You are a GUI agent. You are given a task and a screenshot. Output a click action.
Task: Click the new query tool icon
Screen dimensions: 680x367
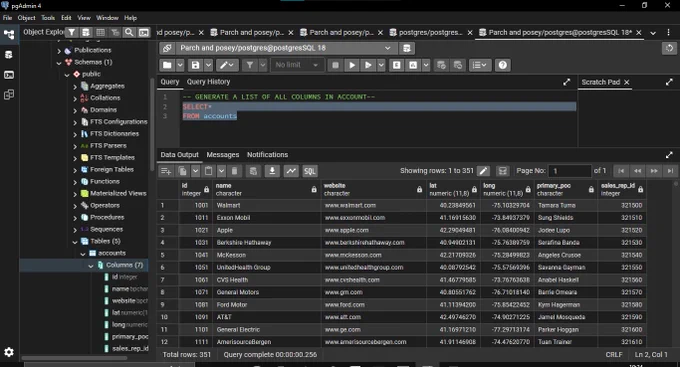click(406, 48)
